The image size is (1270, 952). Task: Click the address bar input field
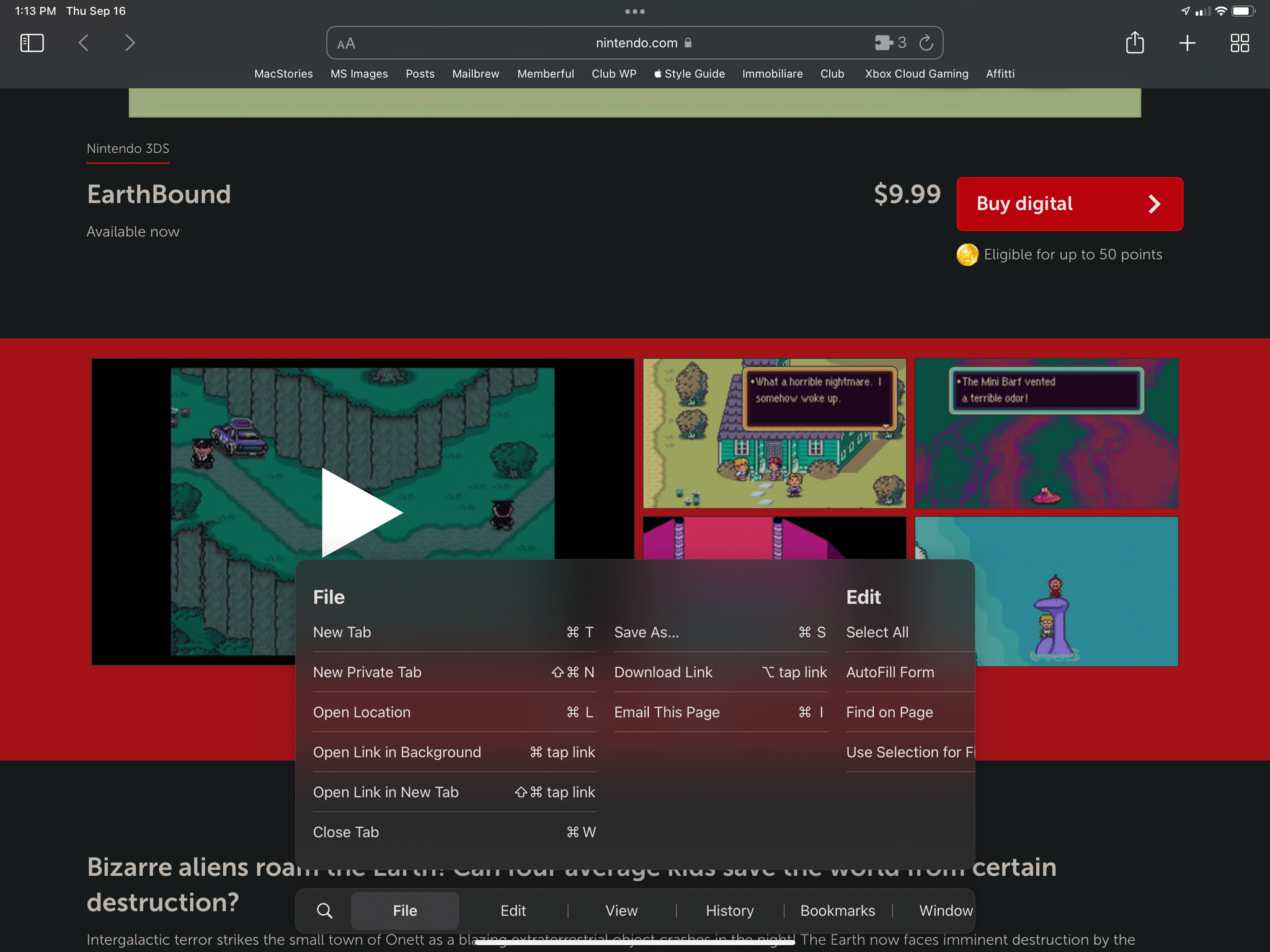pos(634,42)
